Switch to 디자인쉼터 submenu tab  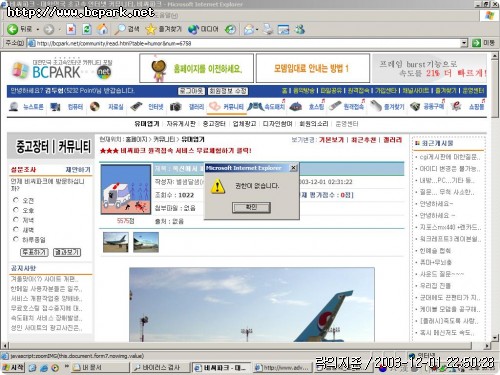(277, 124)
